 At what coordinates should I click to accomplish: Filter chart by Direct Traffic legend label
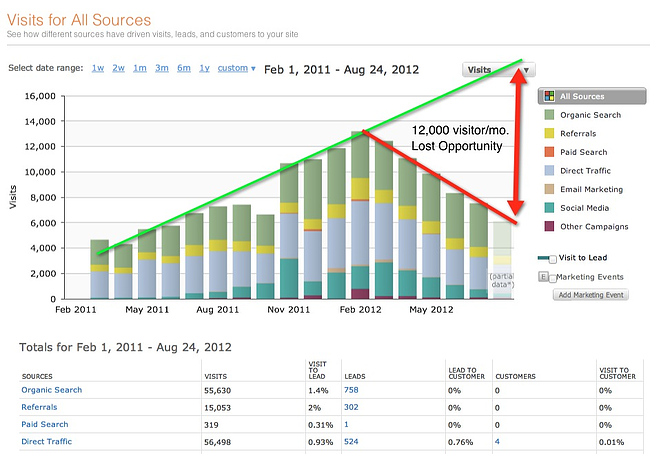585,171
